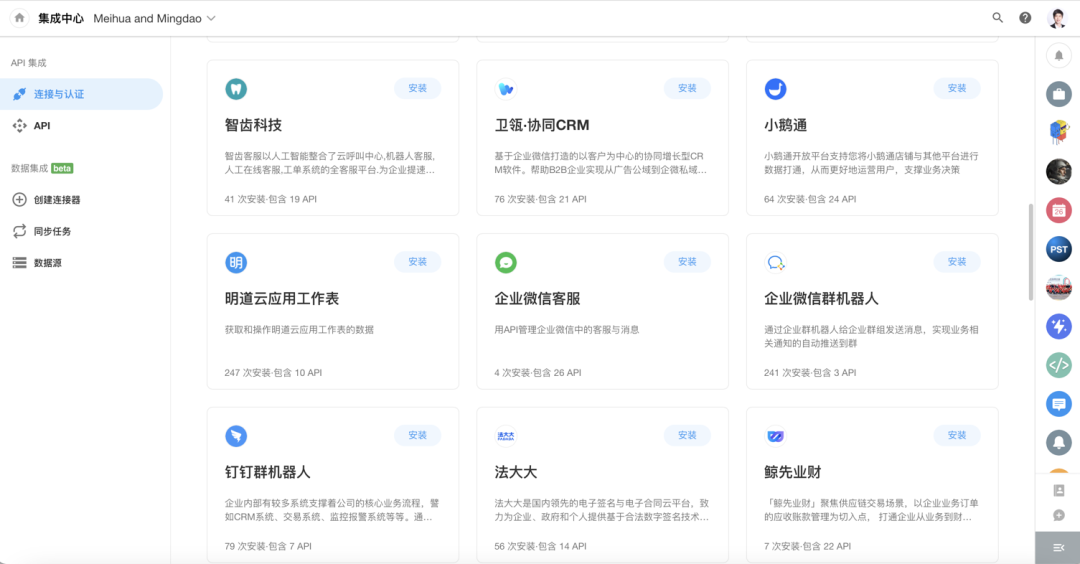This screenshot has height=564, width=1080.
Task: Click the 企业微信客服 green logo icon
Action: [x=506, y=262]
